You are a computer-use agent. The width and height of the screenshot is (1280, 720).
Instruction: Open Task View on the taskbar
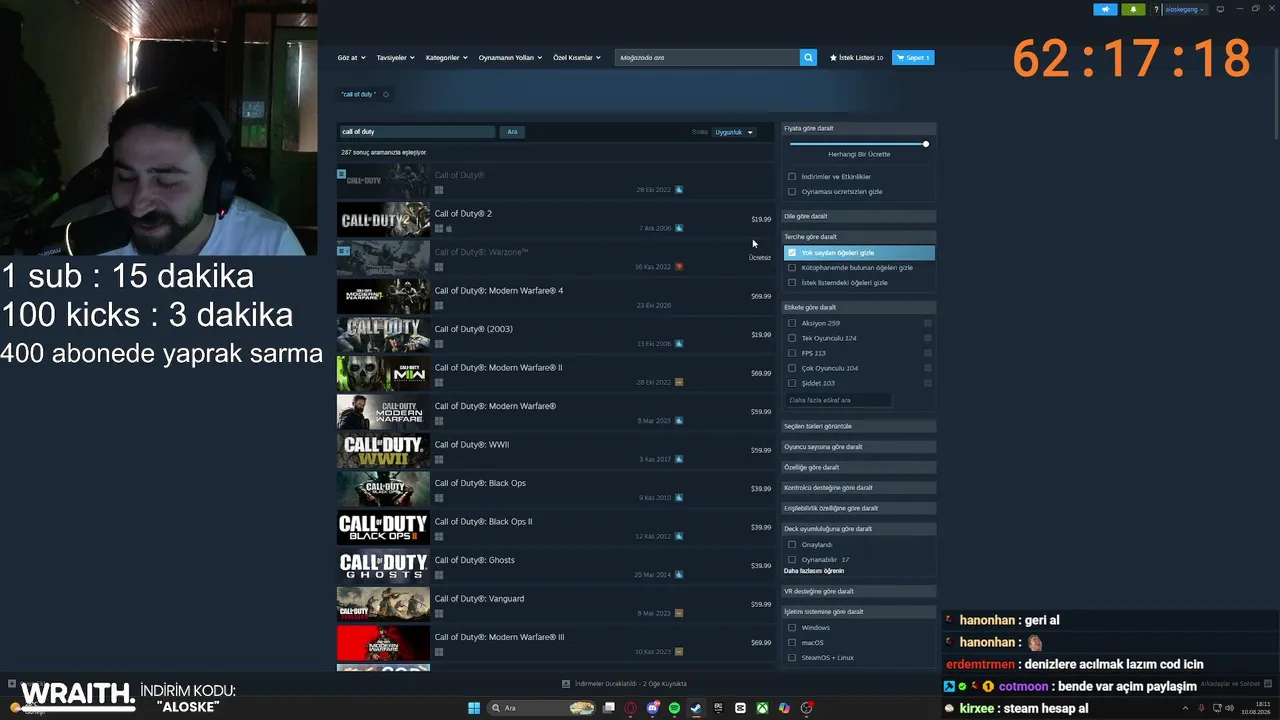click(608, 708)
